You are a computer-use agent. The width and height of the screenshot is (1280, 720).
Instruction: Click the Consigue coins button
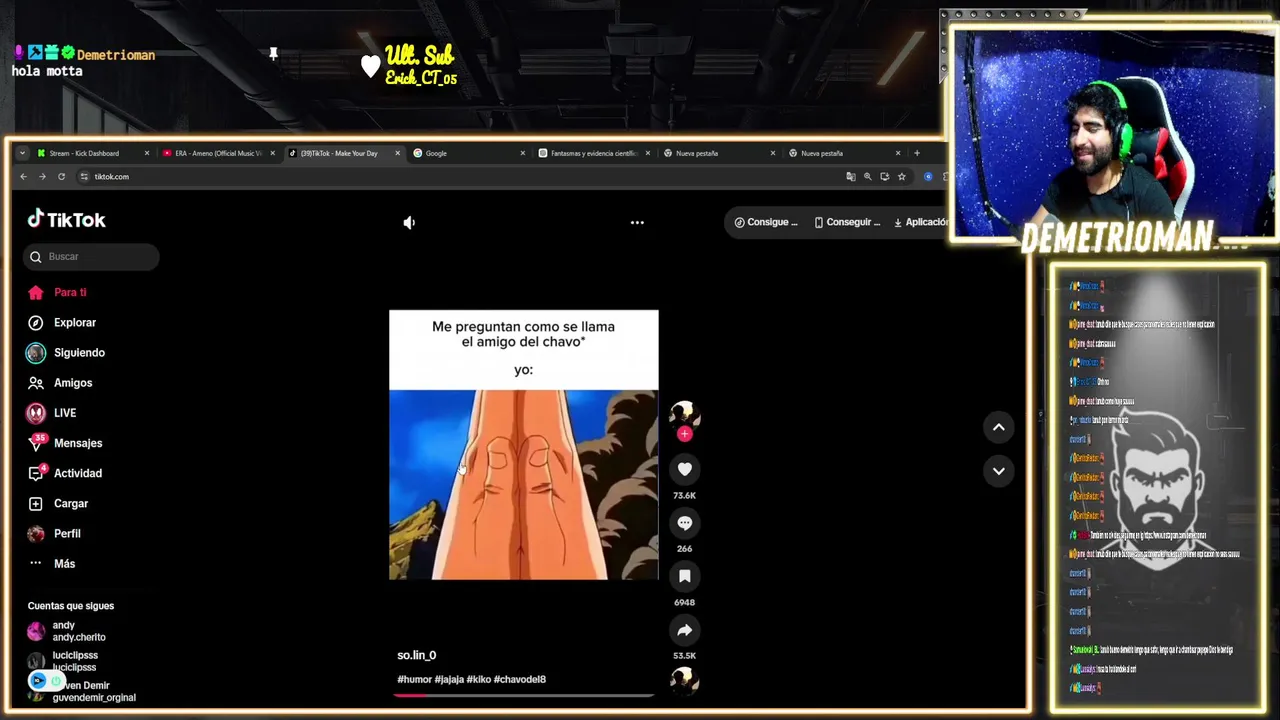click(x=766, y=222)
